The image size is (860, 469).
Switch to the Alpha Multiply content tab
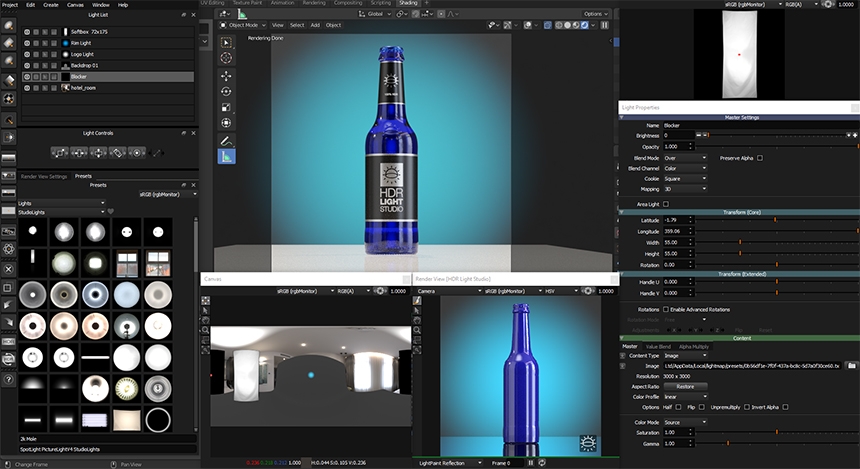693,347
